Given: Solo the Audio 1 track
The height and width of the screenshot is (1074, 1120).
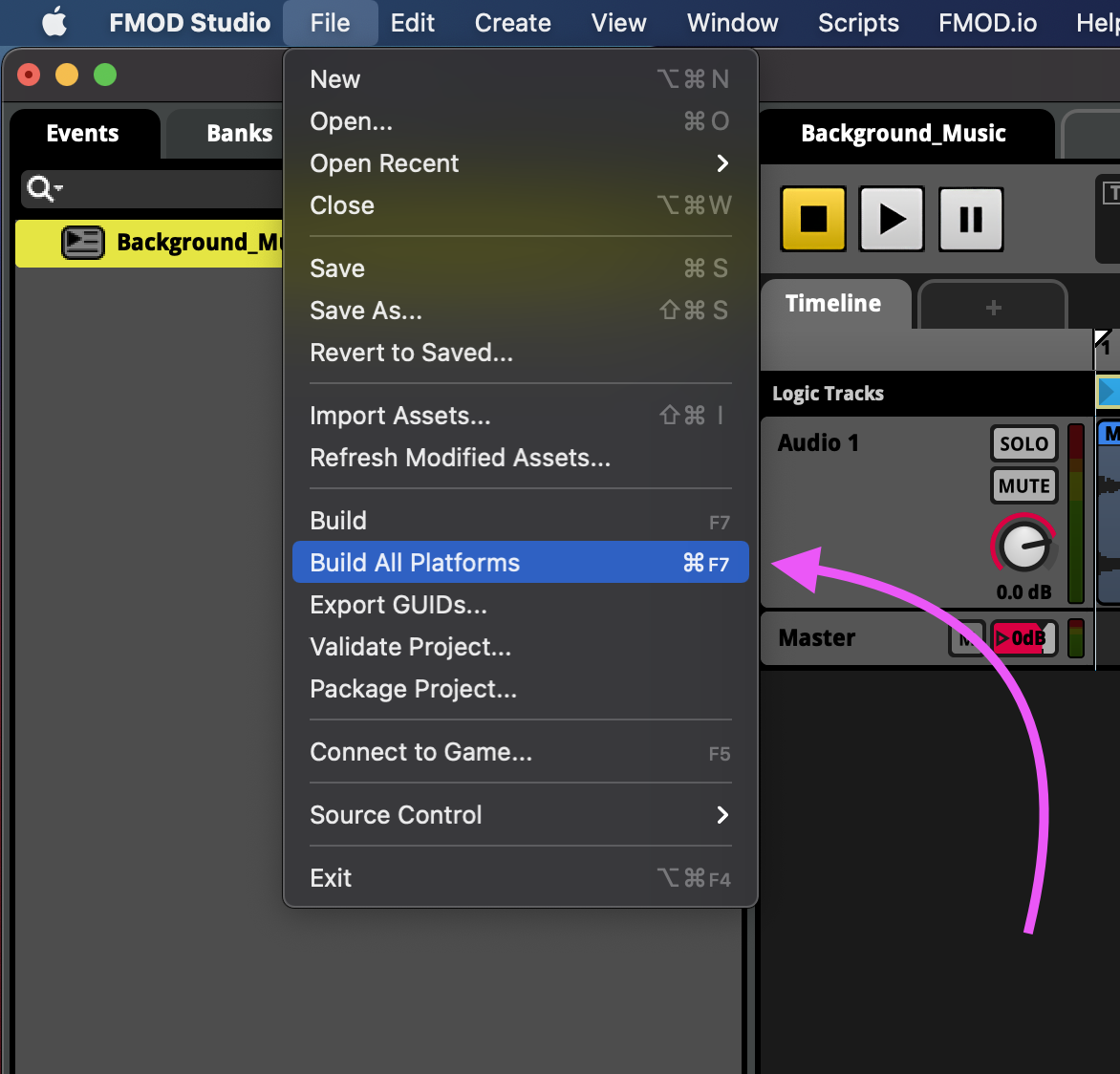Looking at the screenshot, I should (1023, 443).
